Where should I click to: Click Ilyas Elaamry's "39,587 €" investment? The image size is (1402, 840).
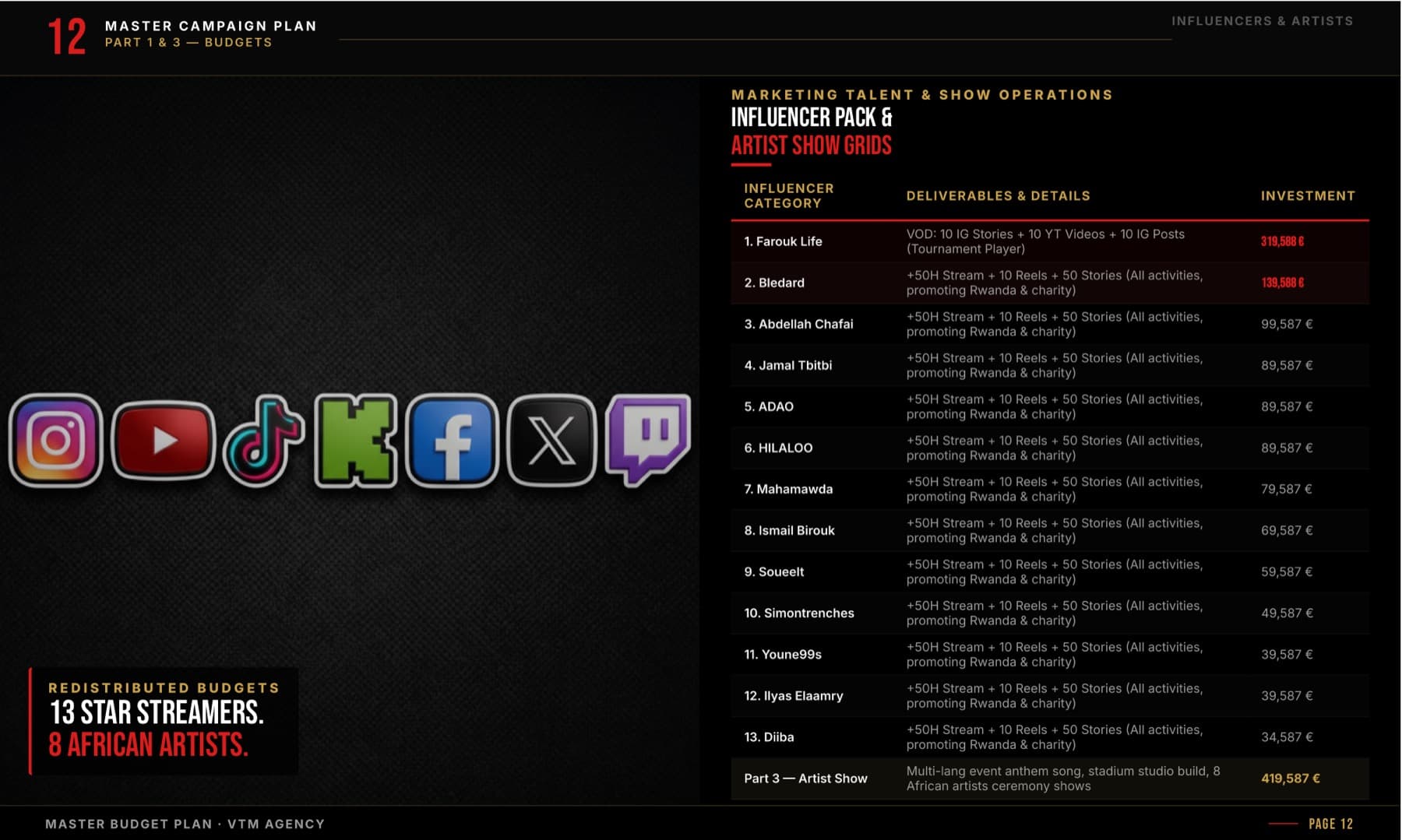[x=1287, y=695]
